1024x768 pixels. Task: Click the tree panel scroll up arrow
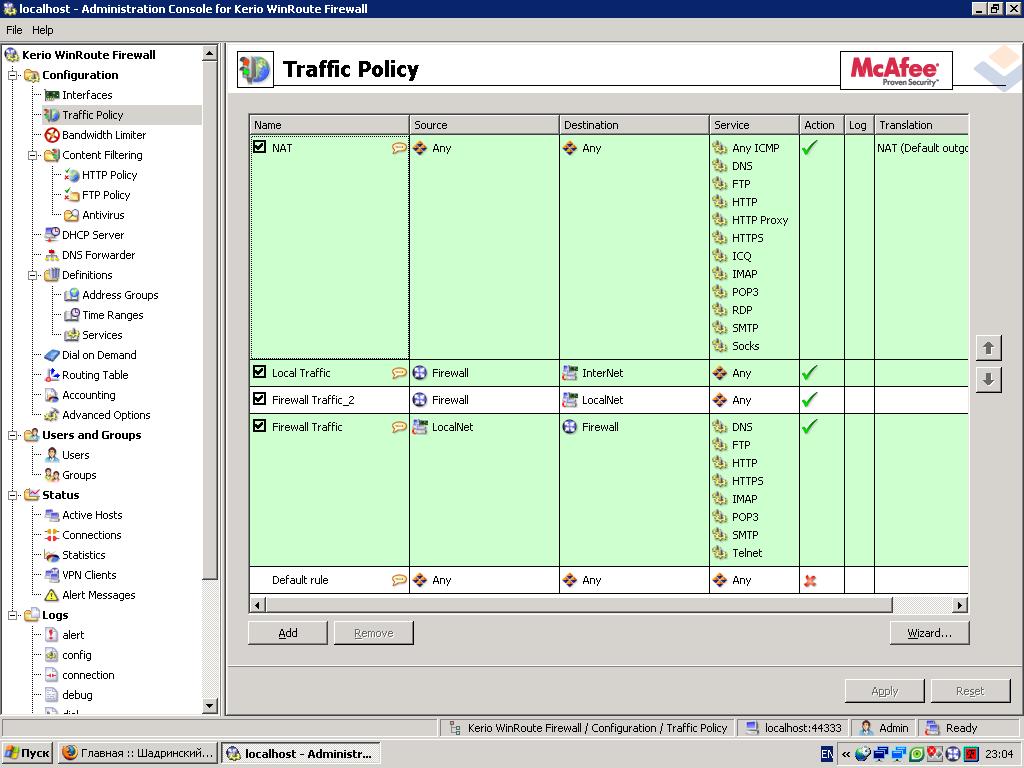coord(210,53)
